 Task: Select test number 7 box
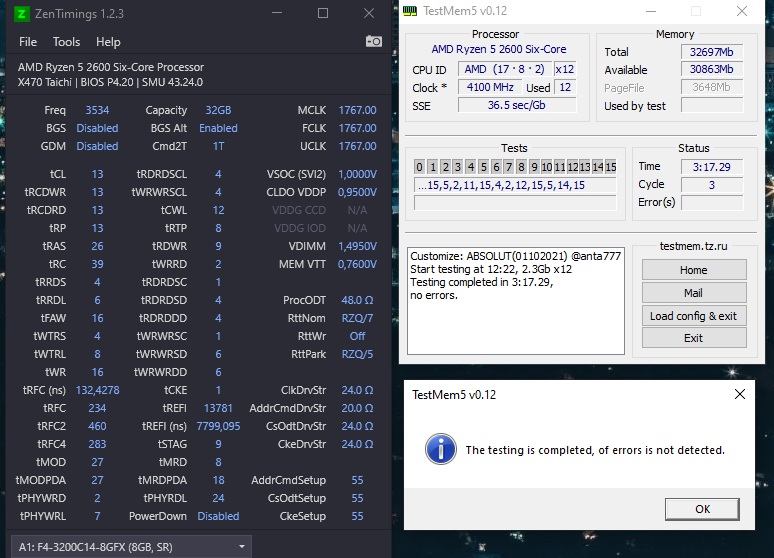(508, 167)
